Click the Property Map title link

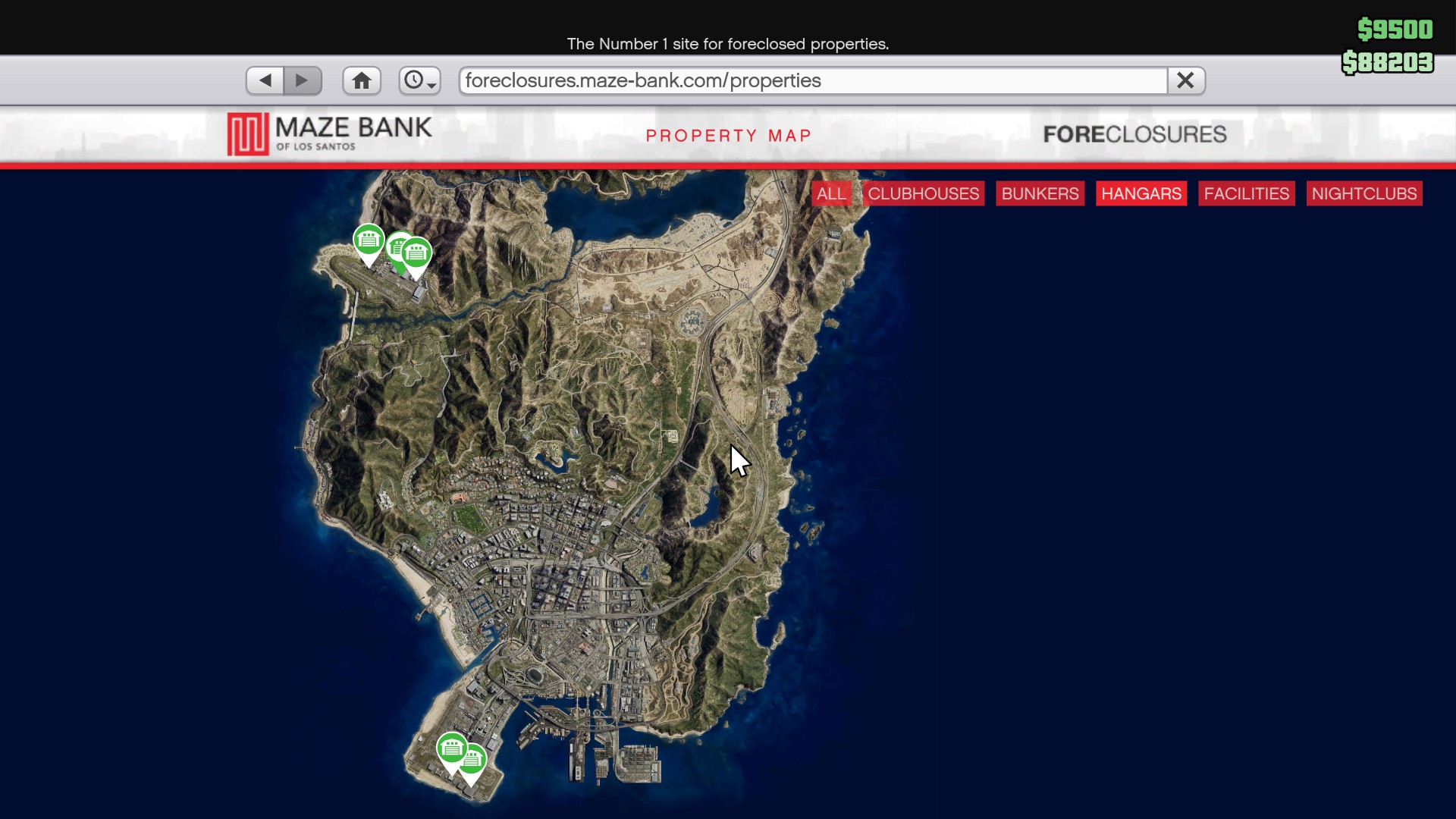coord(728,136)
